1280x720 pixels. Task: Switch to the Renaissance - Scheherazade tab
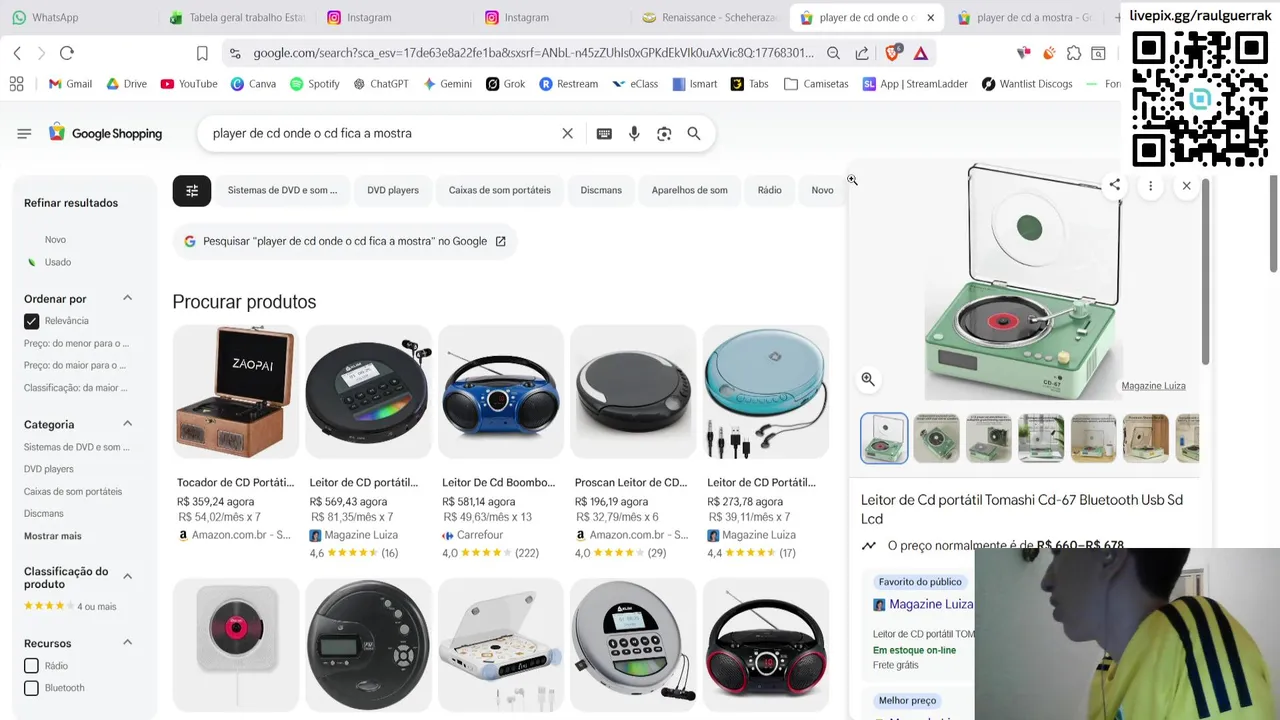[x=710, y=17]
